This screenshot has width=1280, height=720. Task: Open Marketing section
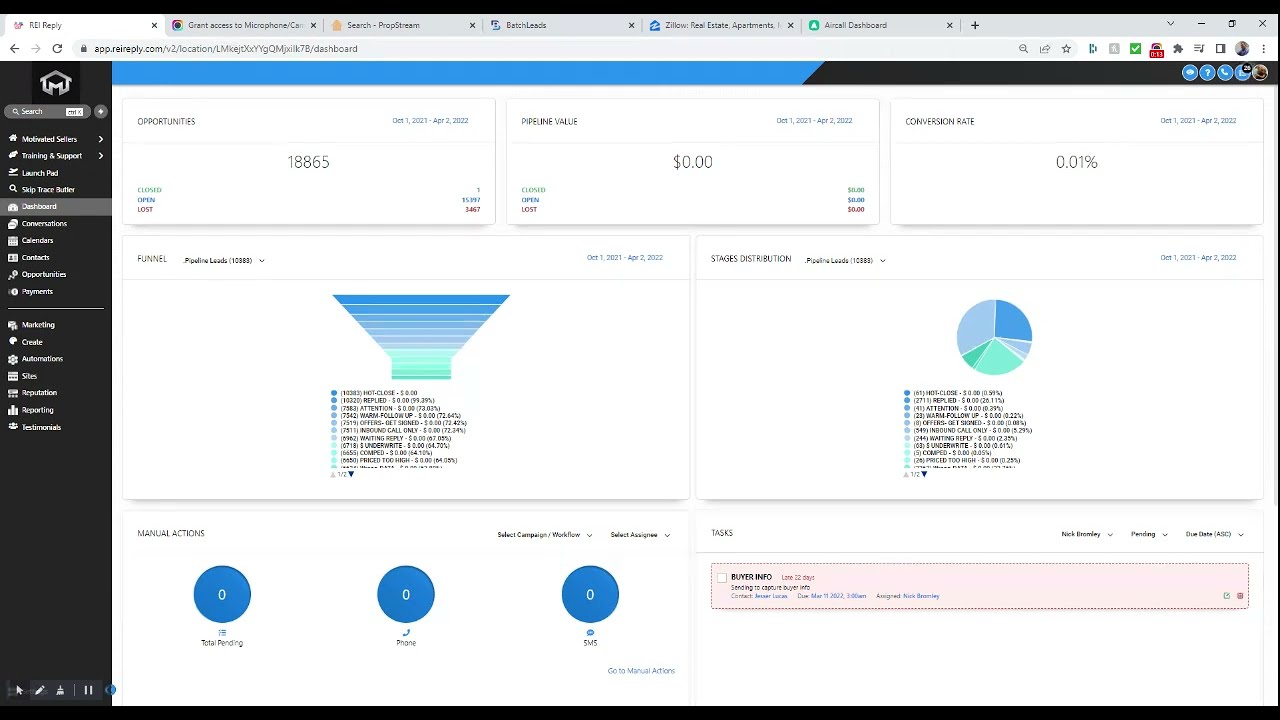pyautogui.click(x=55, y=325)
